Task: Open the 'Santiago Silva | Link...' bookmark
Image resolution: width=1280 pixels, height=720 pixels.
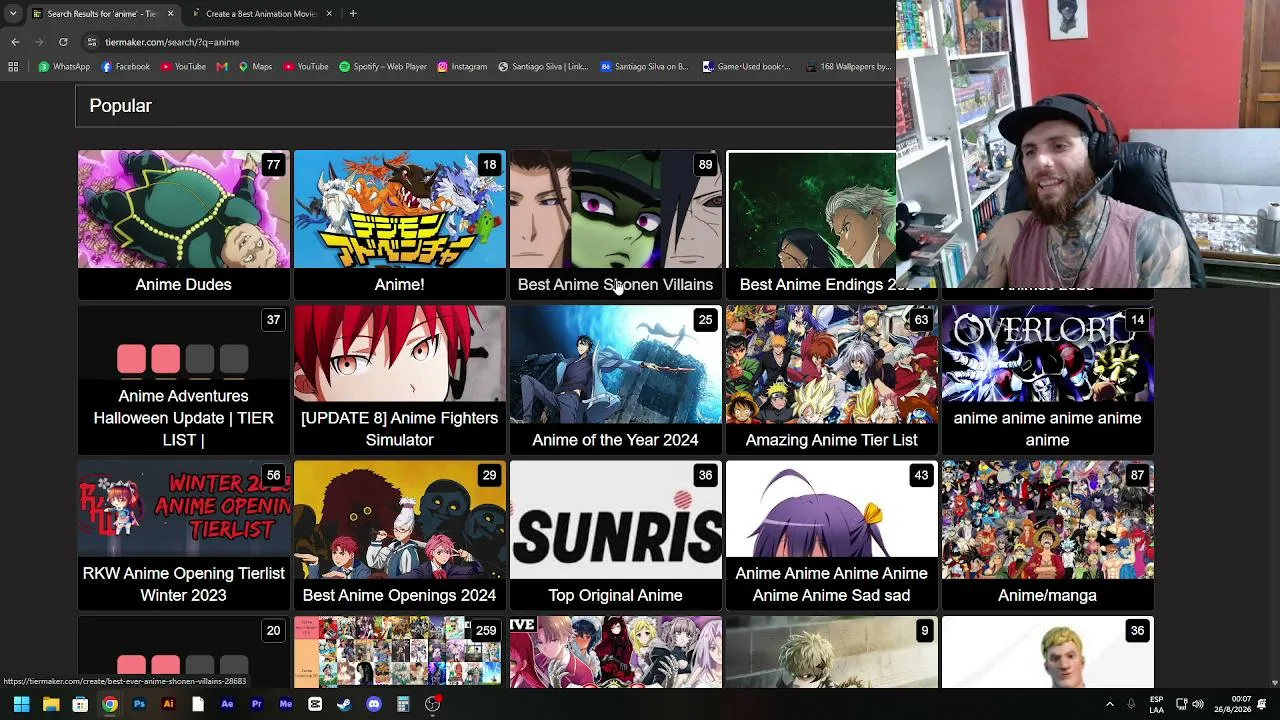Action: [x=542, y=67]
